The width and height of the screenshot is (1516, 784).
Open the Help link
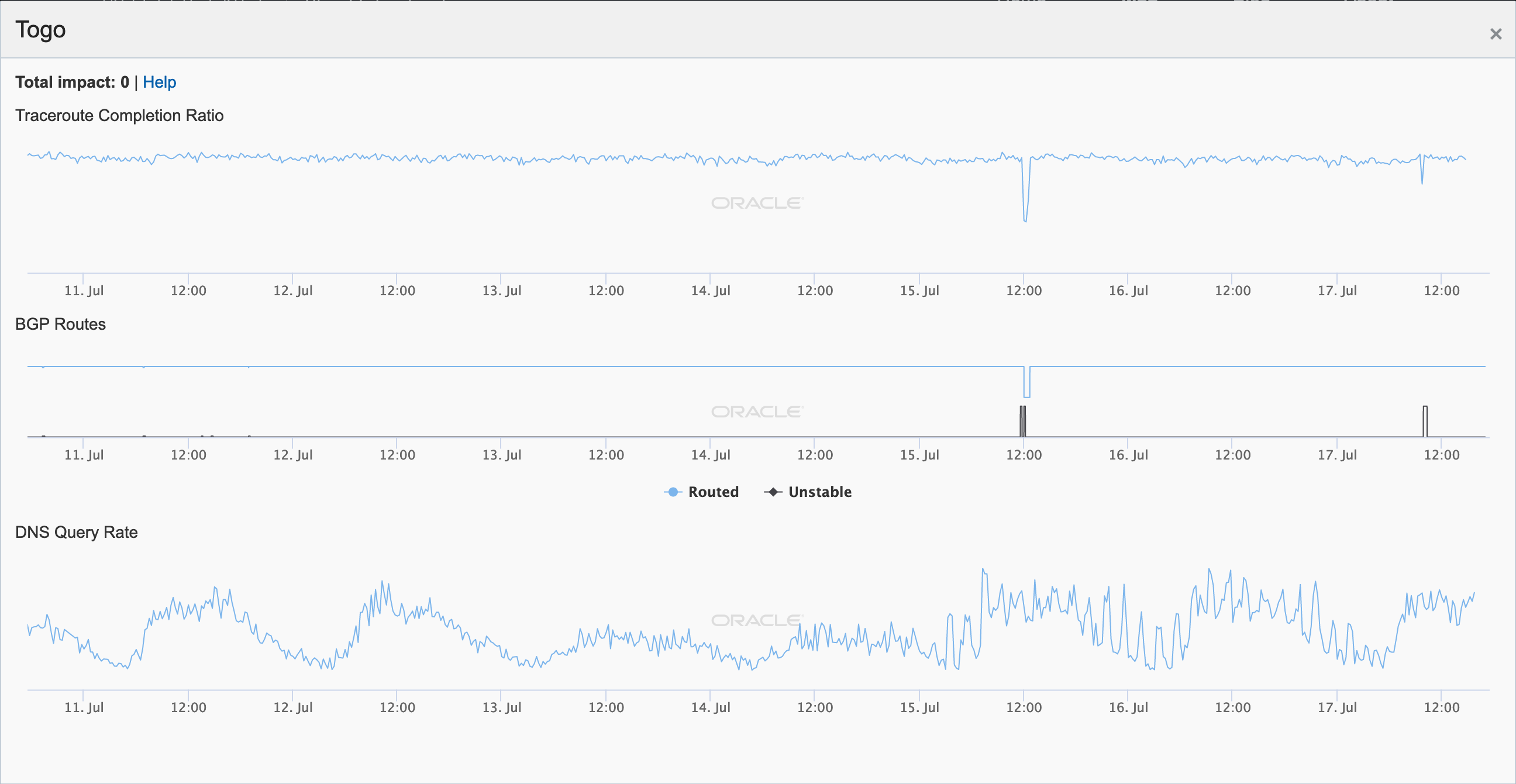coord(159,82)
